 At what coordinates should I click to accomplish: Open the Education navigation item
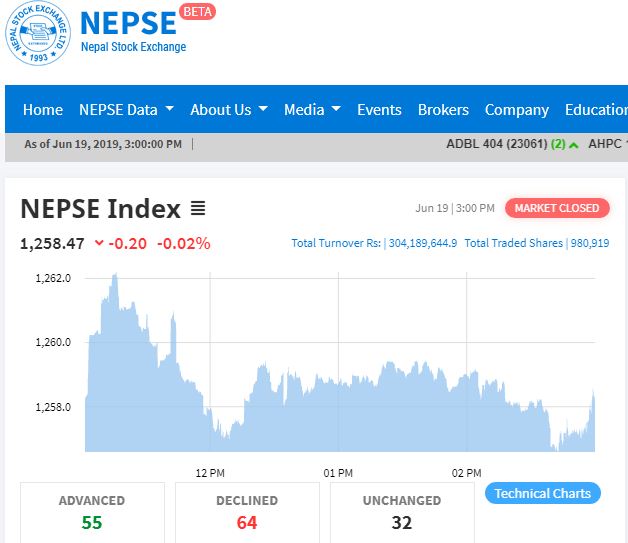(595, 110)
